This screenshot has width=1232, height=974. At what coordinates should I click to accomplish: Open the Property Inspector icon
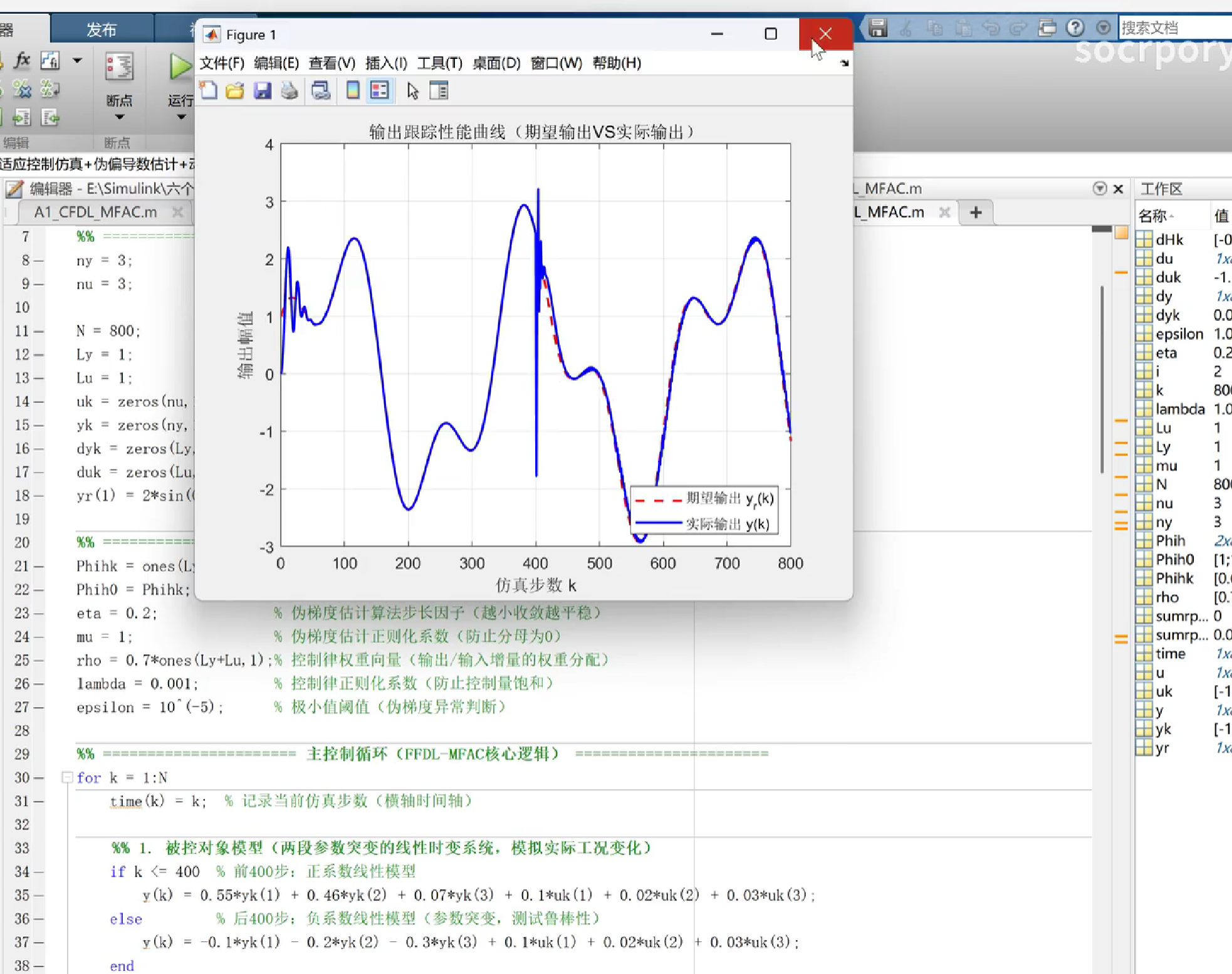(439, 91)
